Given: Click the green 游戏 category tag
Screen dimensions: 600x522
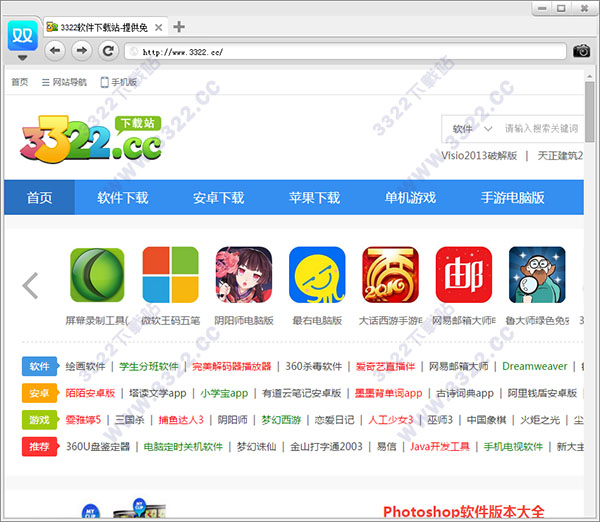Looking at the screenshot, I should coord(40,420).
